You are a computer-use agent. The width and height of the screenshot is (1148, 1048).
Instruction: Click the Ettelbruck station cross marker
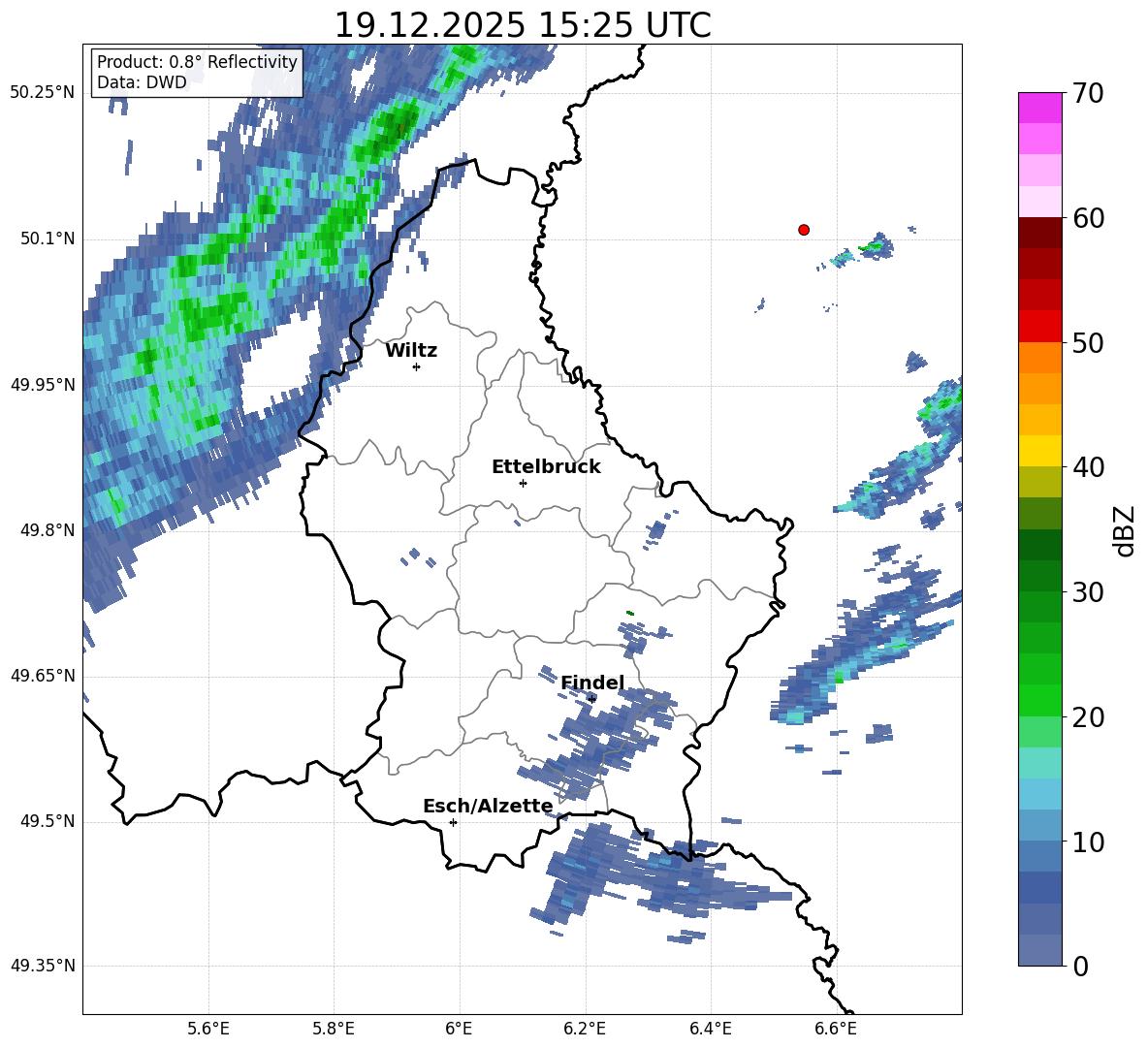click(x=523, y=483)
